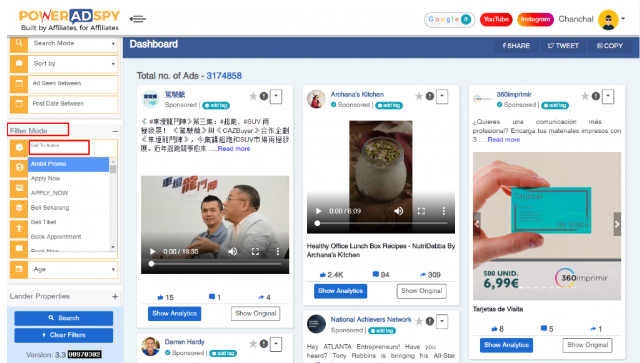
Task: Click Show Analytics on Archana's Kitchen ad
Action: 340,291
